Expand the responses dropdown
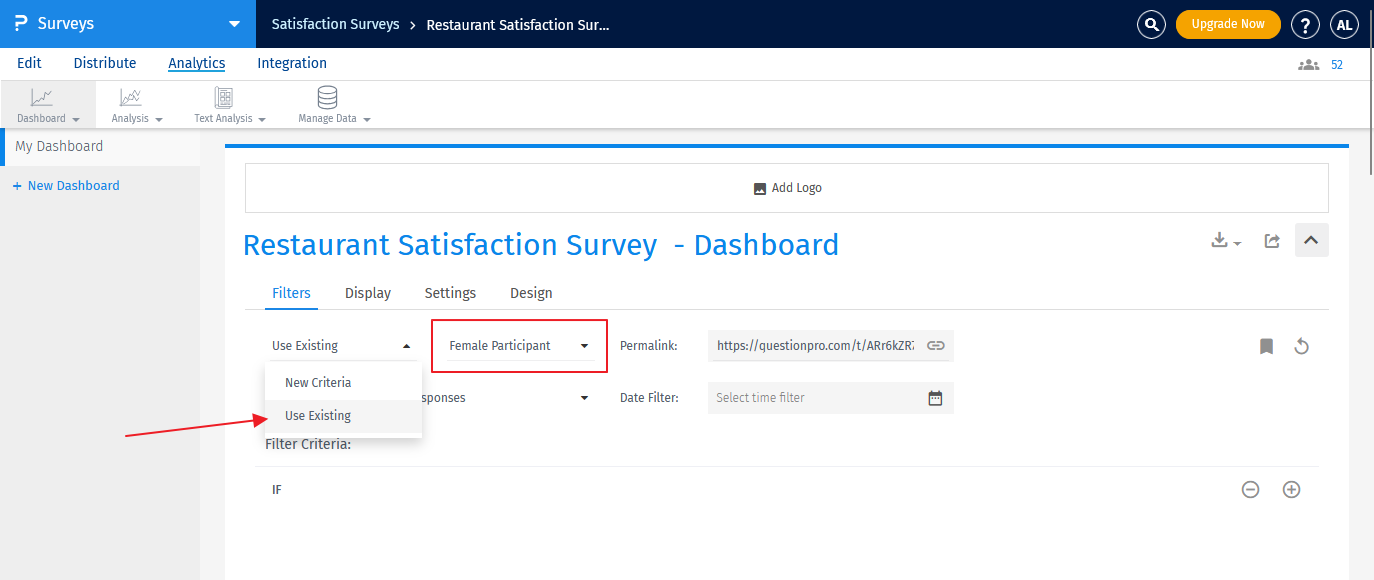The width and height of the screenshot is (1374, 580). pos(583,397)
